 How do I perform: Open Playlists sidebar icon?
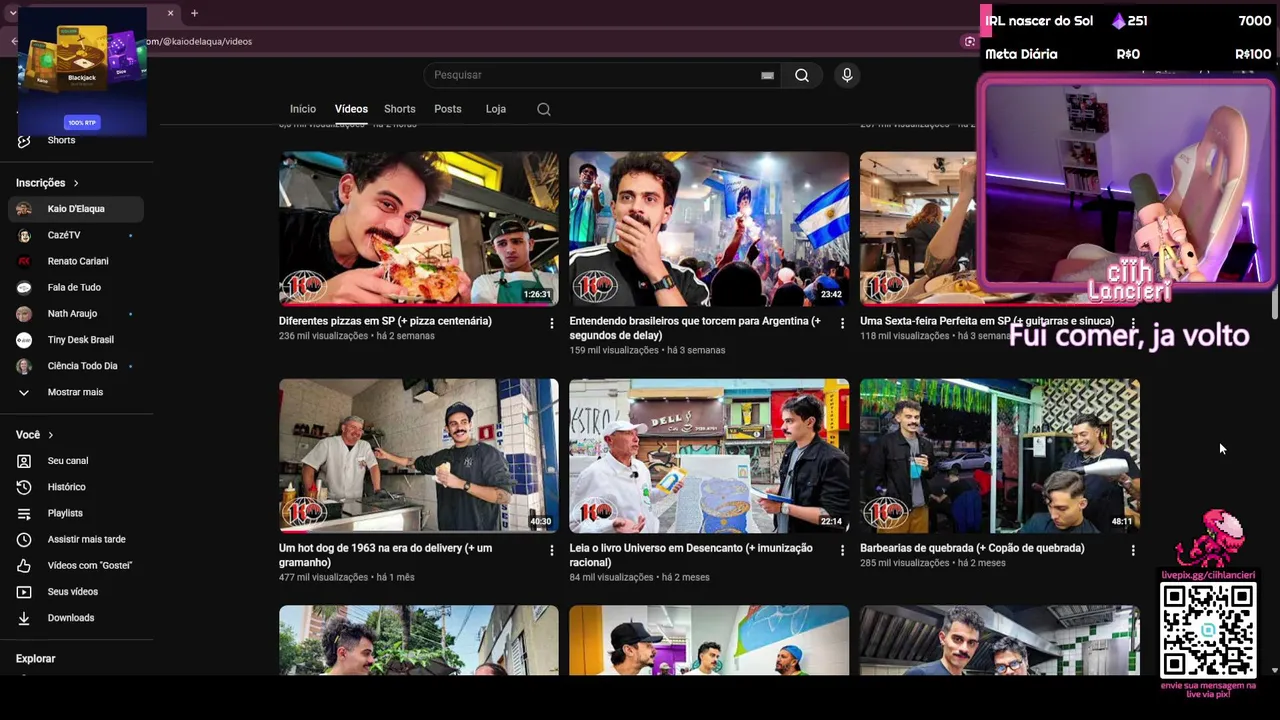[x=24, y=513]
